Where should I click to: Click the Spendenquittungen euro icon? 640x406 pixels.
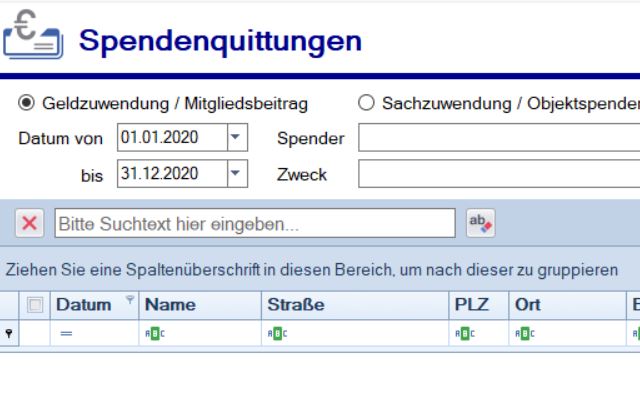click(x=32, y=38)
